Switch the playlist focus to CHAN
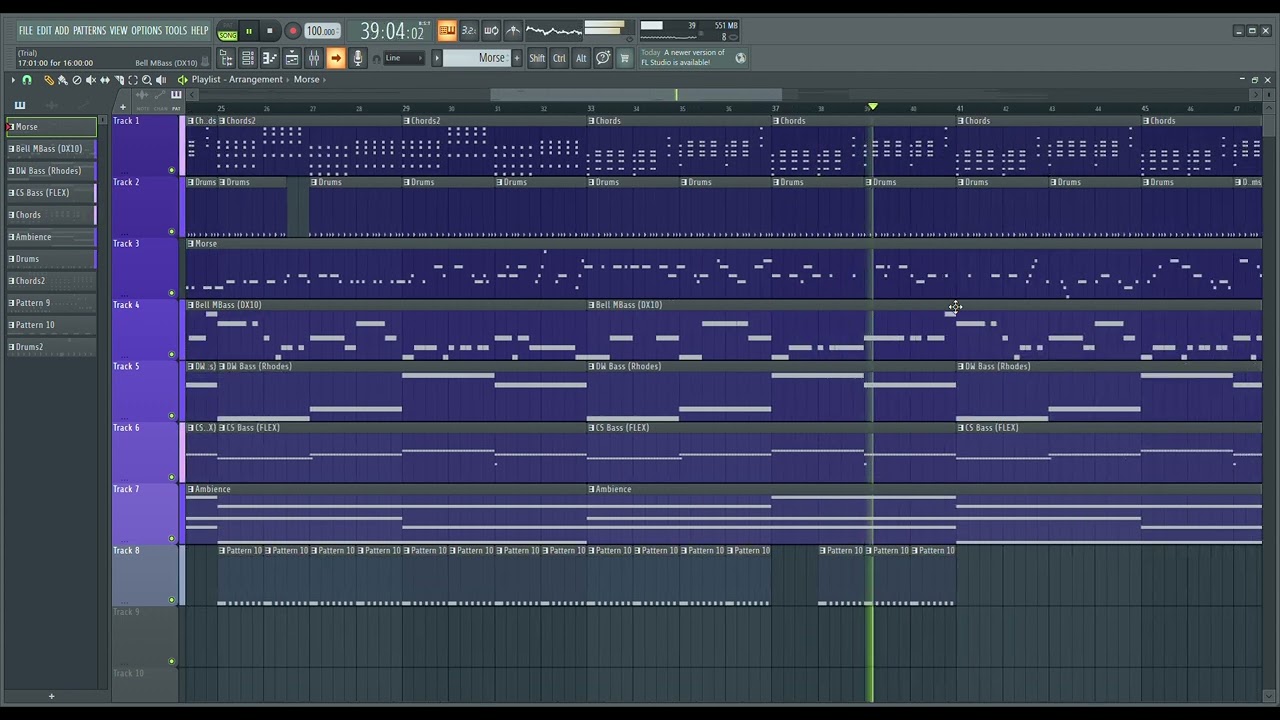 159,108
